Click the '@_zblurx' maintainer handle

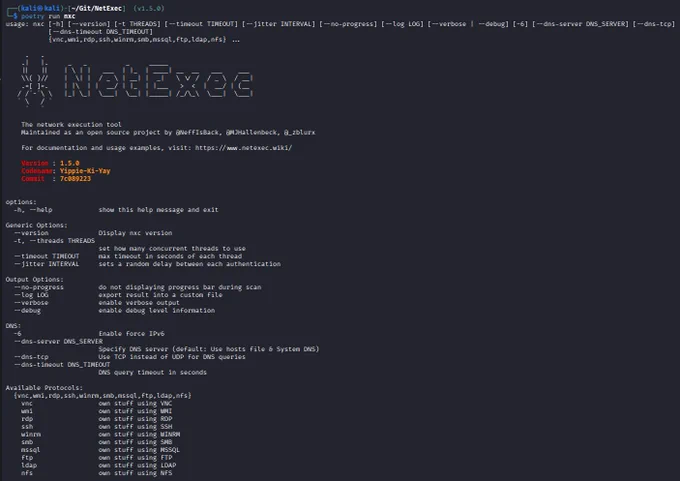[300, 132]
